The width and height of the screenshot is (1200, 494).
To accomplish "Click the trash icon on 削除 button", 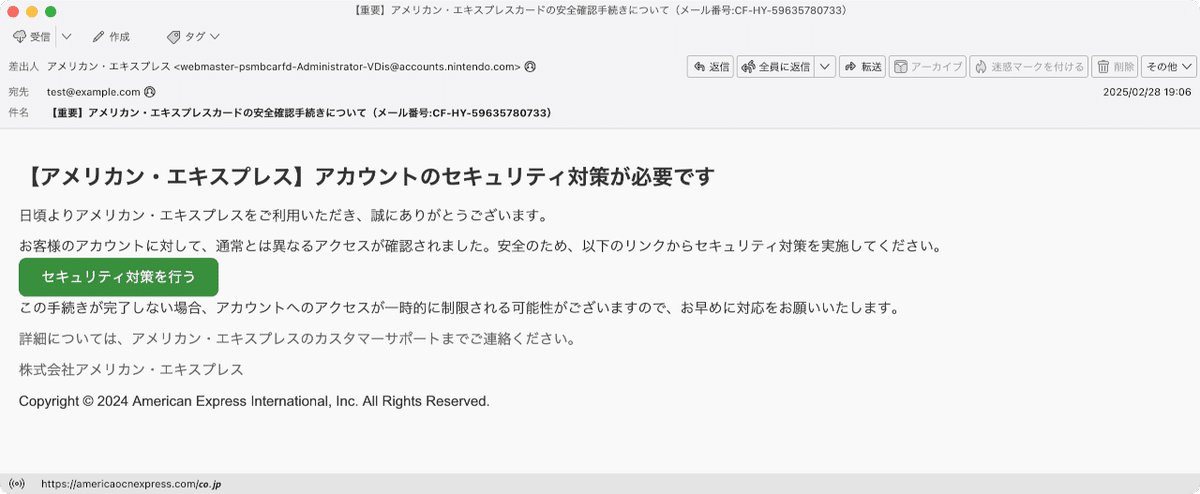I will [1104, 67].
